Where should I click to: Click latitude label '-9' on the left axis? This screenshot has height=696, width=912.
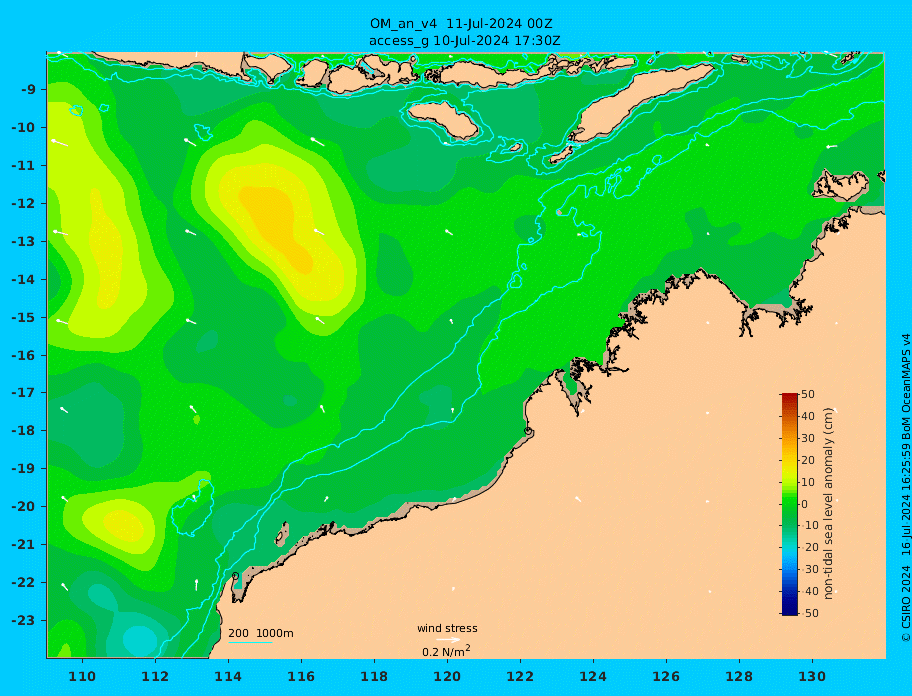pyautogui.click(x=28, y=90)
